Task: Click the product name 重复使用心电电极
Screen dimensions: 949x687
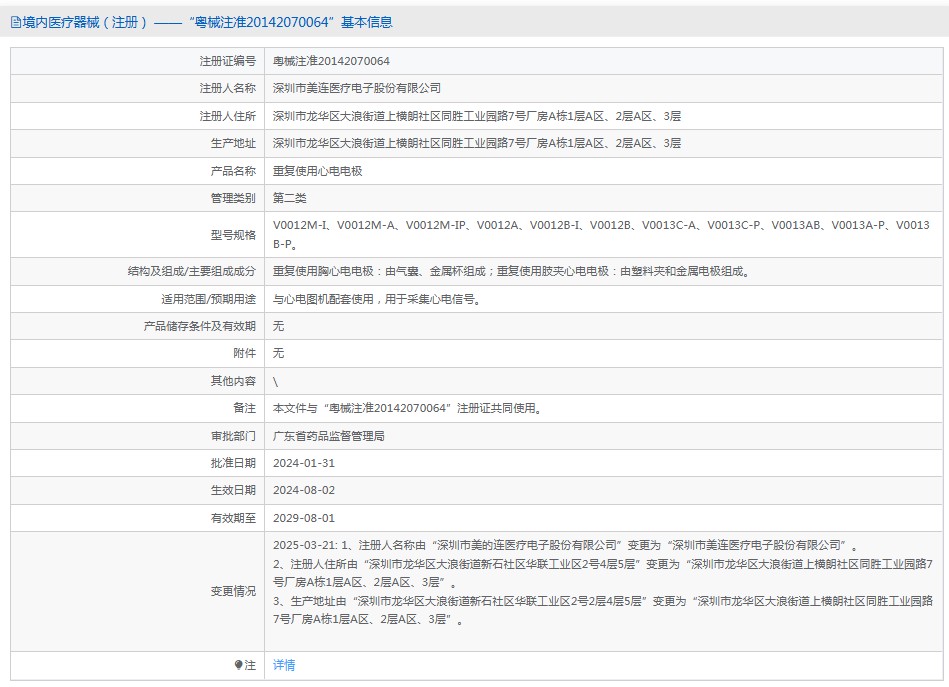Action: (318, 171)
